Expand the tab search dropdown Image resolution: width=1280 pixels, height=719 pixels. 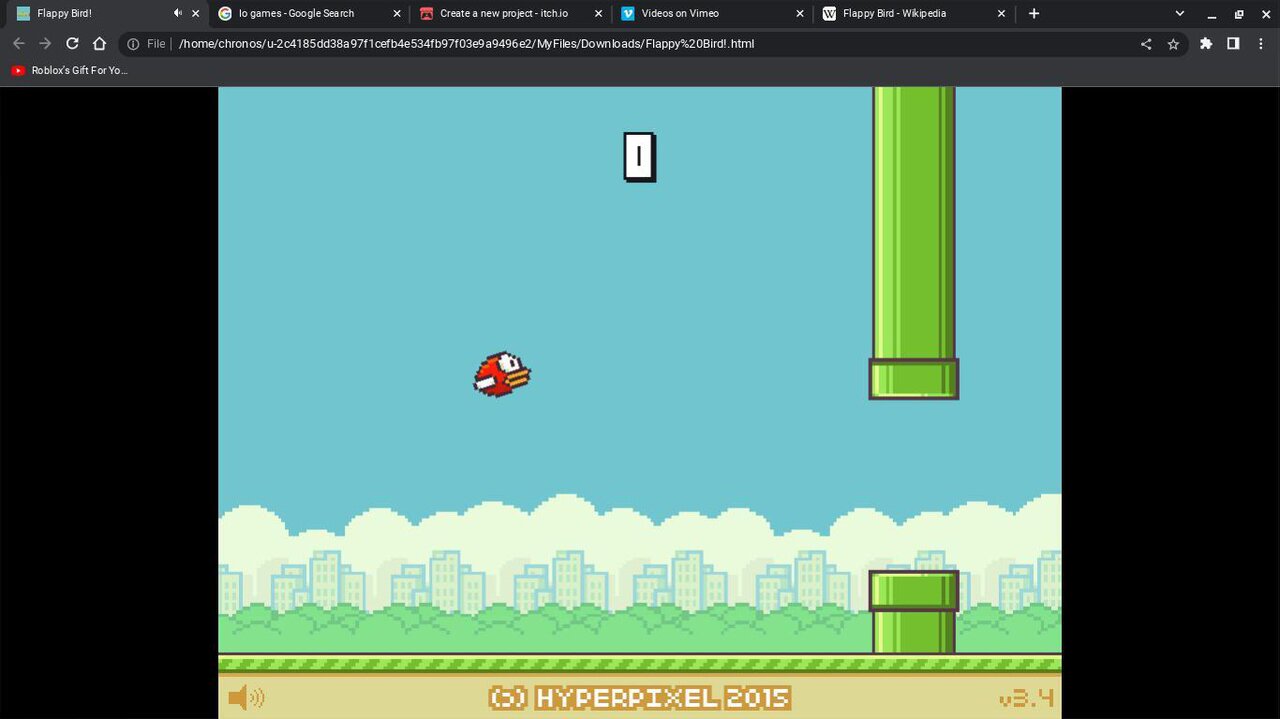[1180, 14]
